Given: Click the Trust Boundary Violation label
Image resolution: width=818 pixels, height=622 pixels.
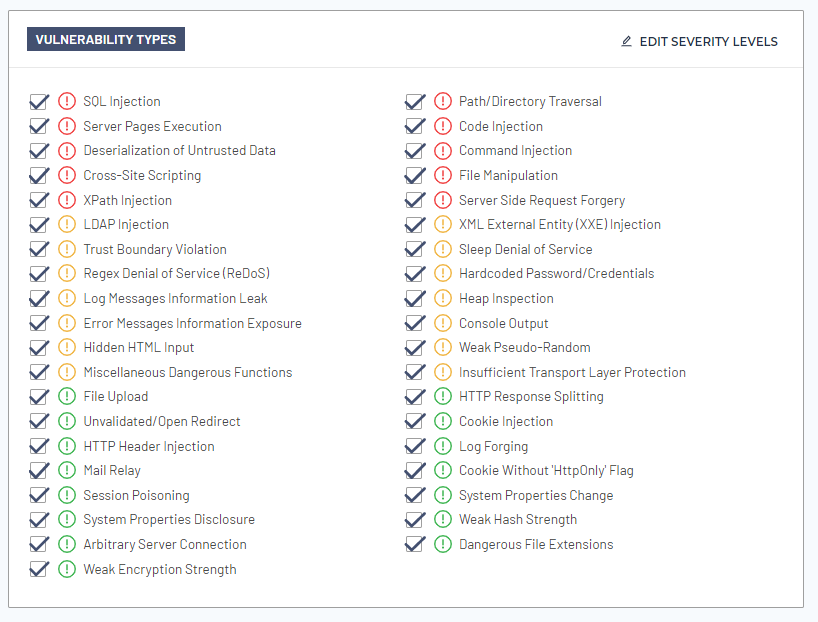Looking at the screenshot, I should [x=154, y=250].
